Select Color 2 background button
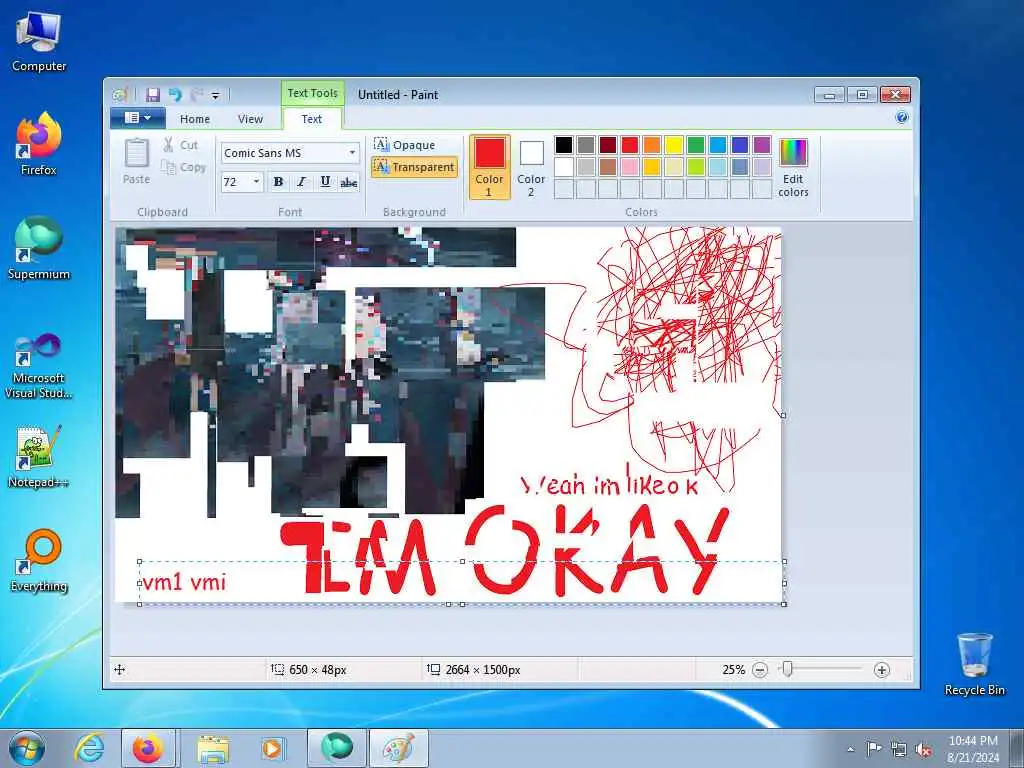 531,167
